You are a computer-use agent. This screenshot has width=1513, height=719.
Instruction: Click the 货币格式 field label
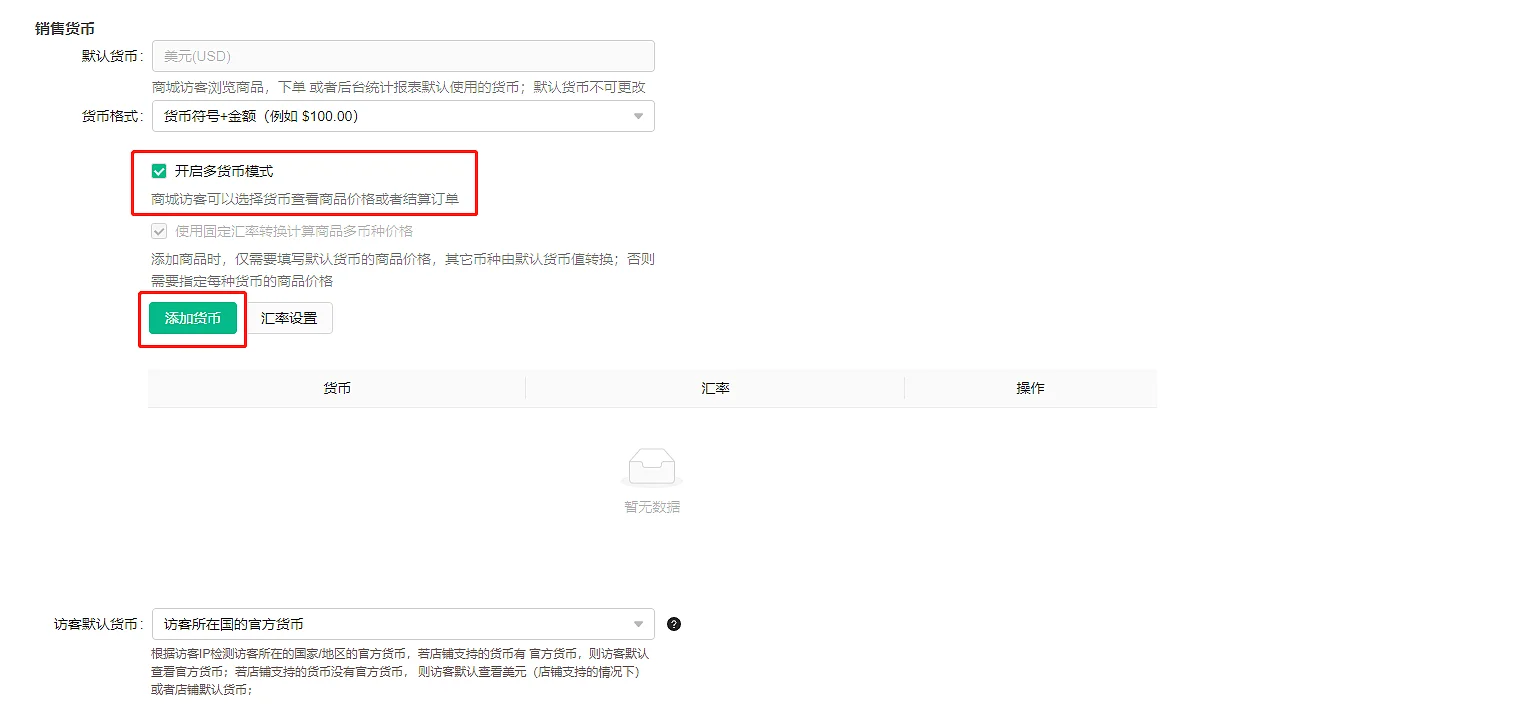pyautogui.click(x=112, y=116)
